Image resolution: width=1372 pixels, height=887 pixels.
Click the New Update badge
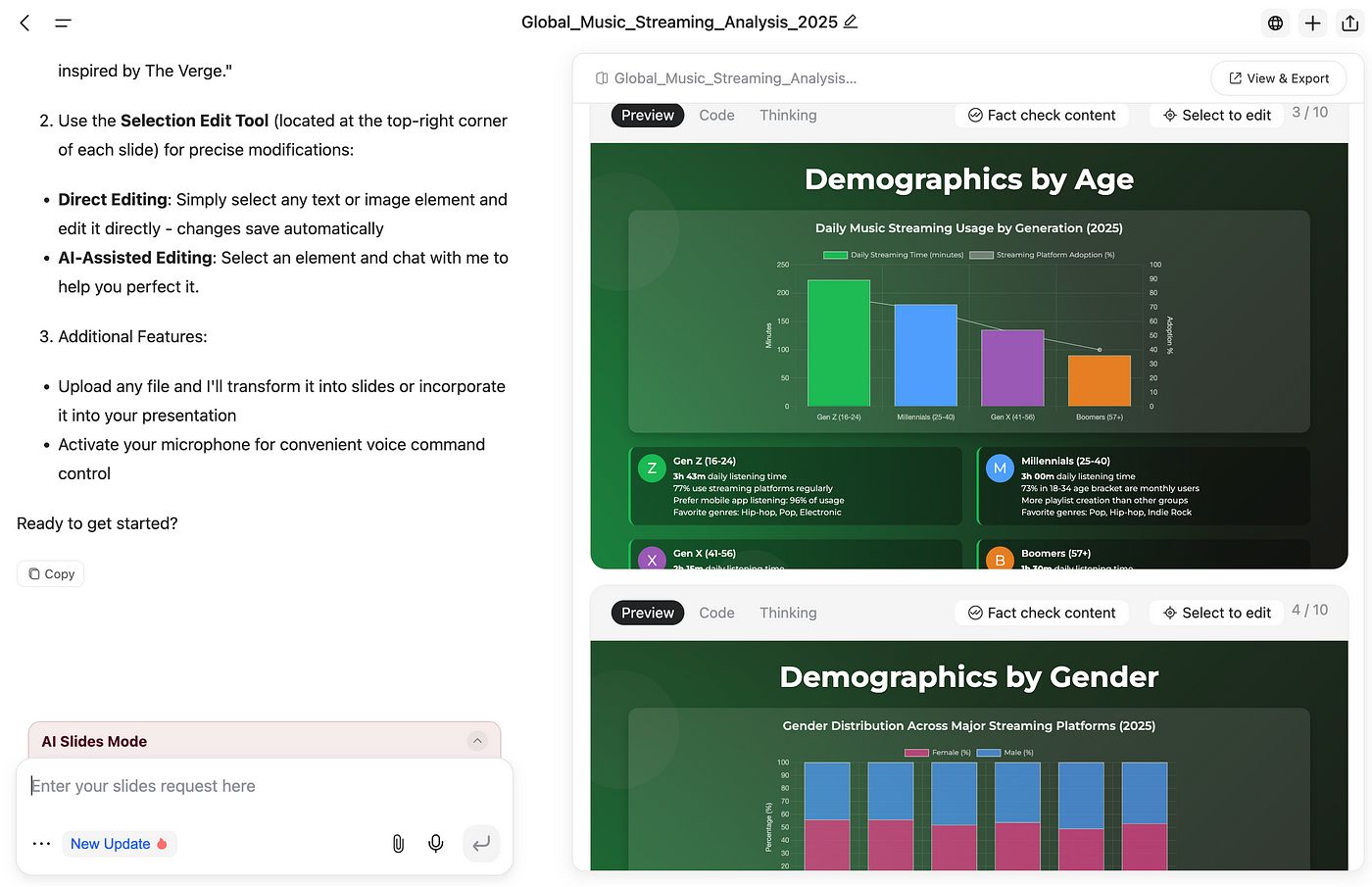point(120,844)
